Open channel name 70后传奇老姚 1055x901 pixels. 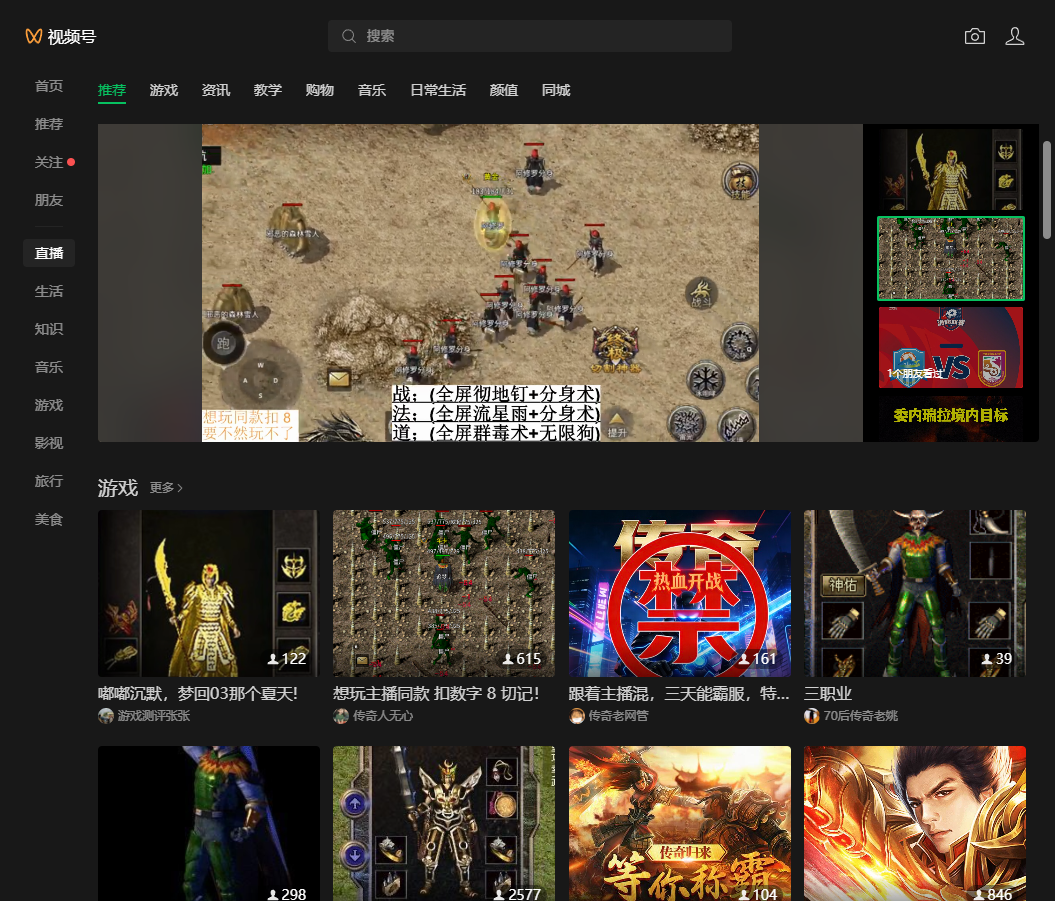tap(861, 716)
